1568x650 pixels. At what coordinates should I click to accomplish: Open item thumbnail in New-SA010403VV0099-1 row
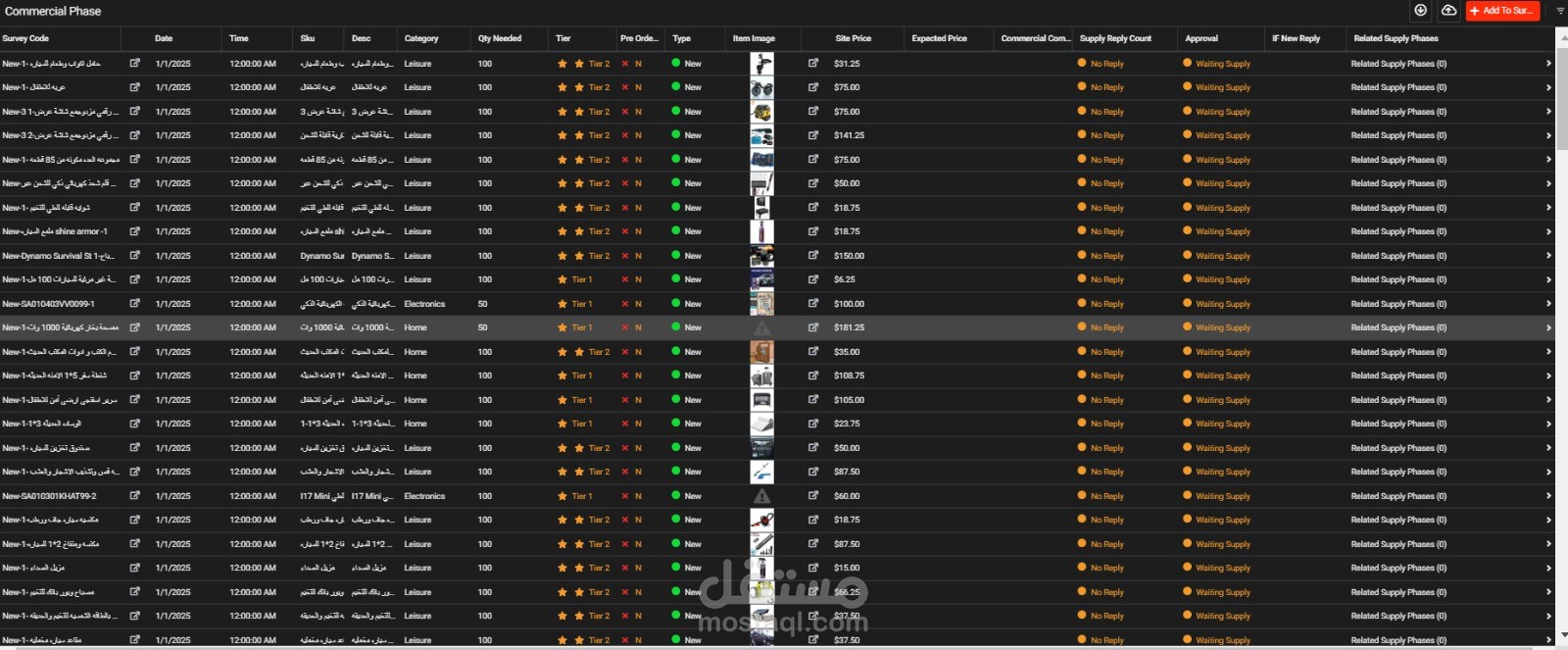761,304
